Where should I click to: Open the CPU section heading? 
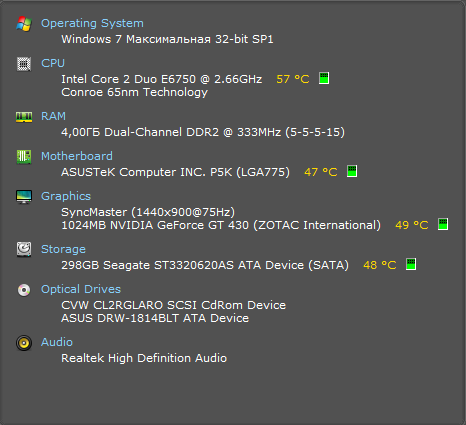(53, 63)
